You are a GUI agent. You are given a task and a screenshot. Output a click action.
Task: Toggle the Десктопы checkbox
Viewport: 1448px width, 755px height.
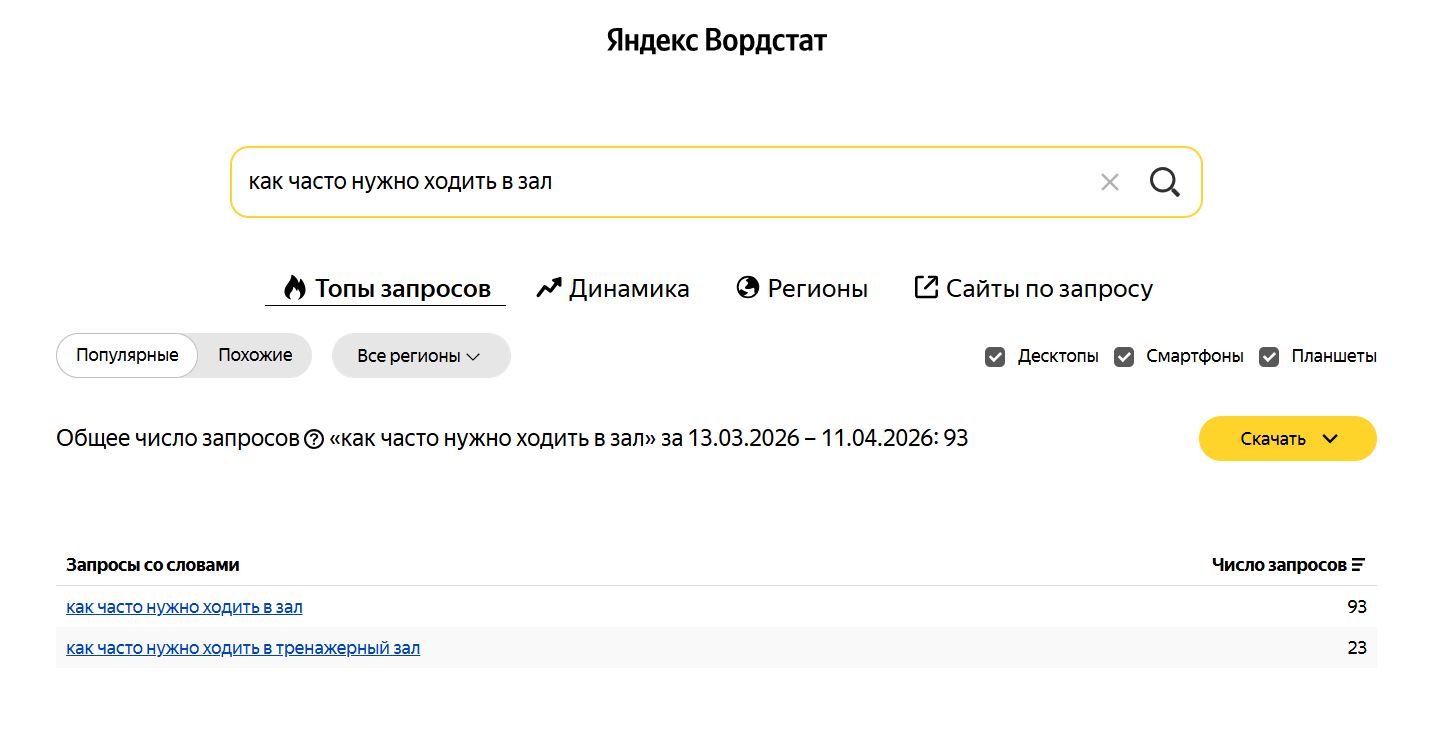click(x=995, y=357)
